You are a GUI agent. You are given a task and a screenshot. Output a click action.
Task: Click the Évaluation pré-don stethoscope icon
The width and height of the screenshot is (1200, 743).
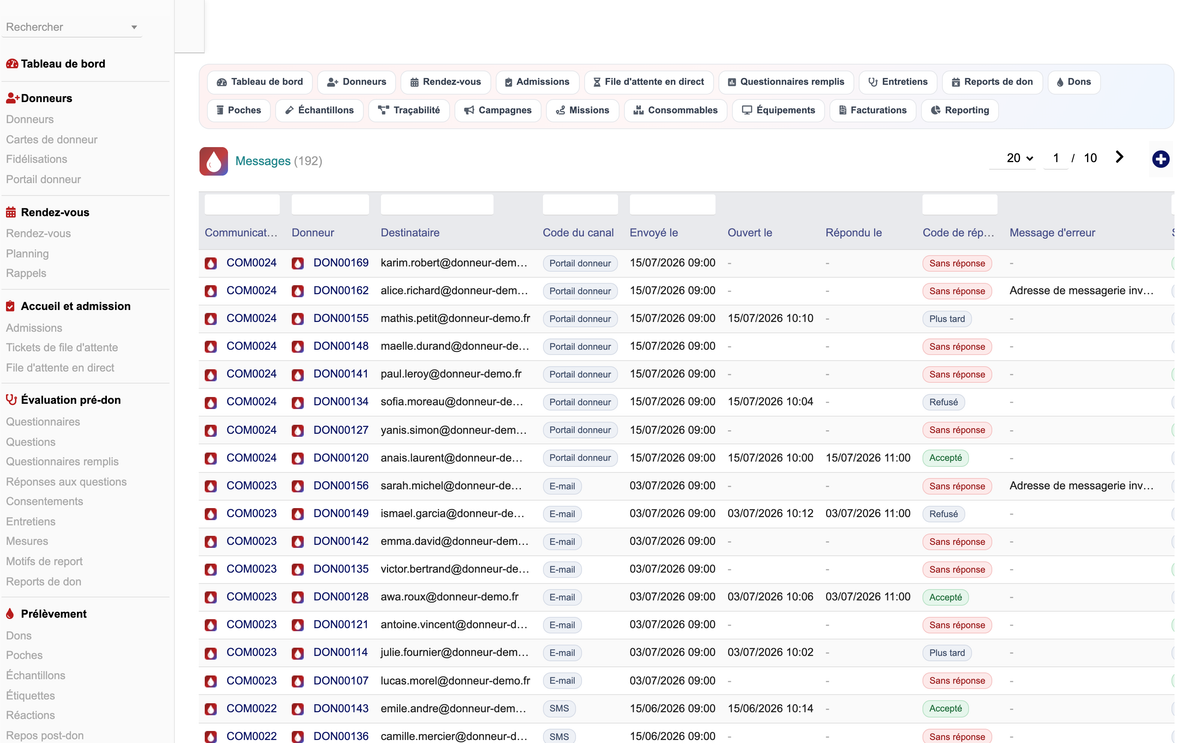11,400
